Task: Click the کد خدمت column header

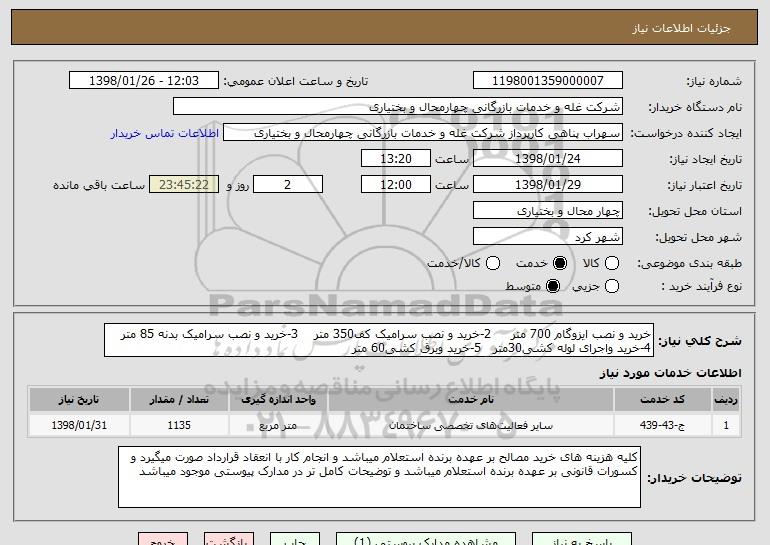Action: tap(662, 400)
